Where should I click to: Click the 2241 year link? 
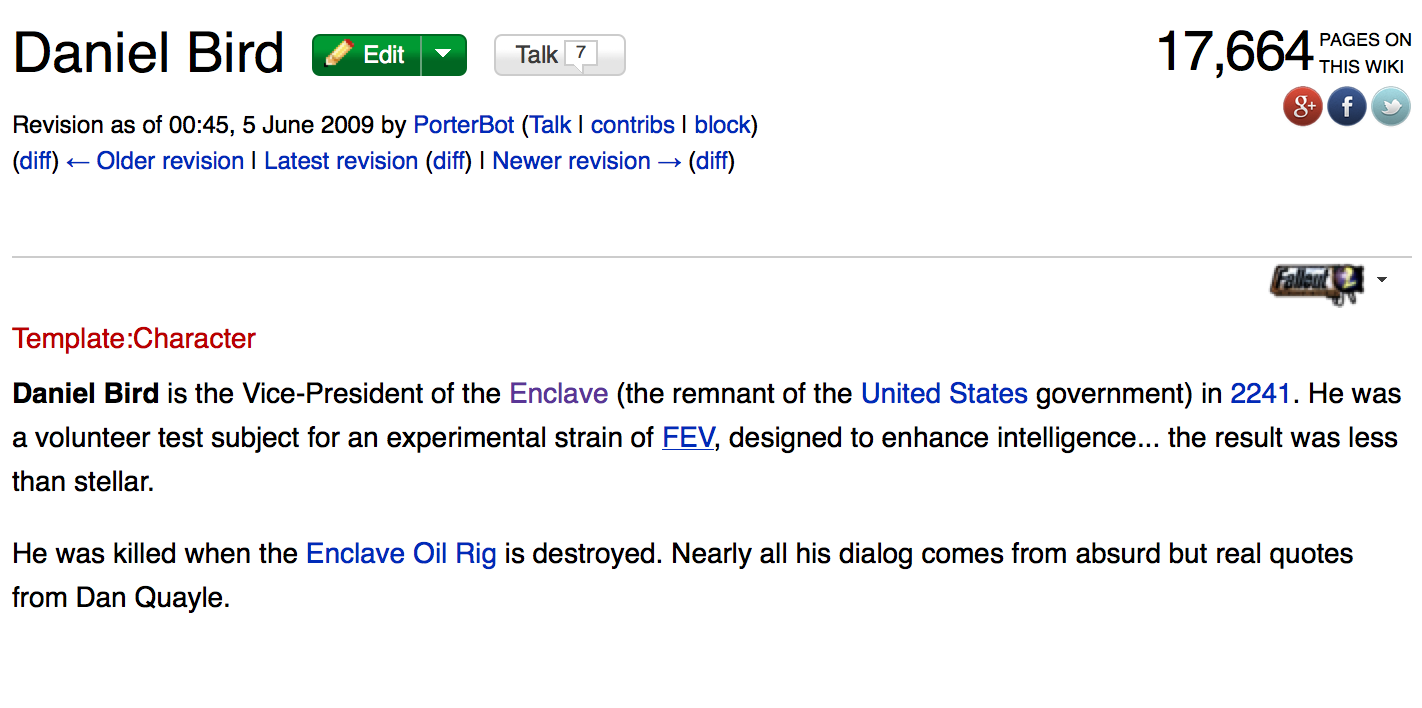coord(1260,393)
